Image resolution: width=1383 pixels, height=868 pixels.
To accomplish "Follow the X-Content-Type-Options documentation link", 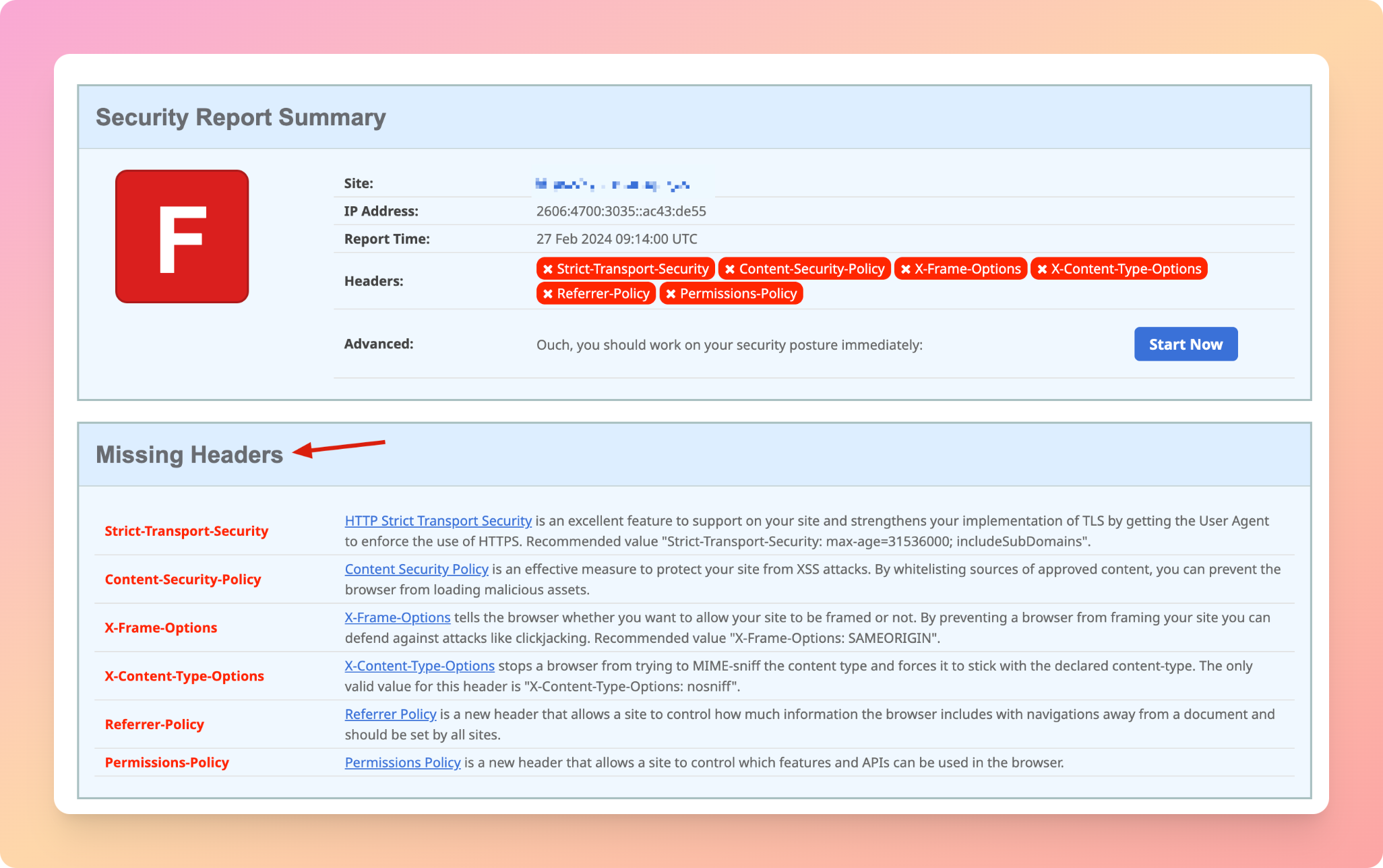I will [x=419, y=666].
